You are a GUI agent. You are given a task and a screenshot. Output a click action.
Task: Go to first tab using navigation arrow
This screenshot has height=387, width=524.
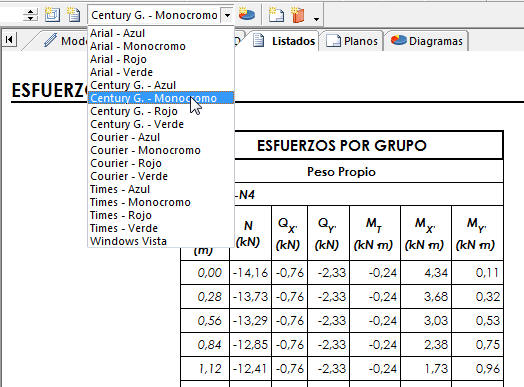click(x=9, y=39)
